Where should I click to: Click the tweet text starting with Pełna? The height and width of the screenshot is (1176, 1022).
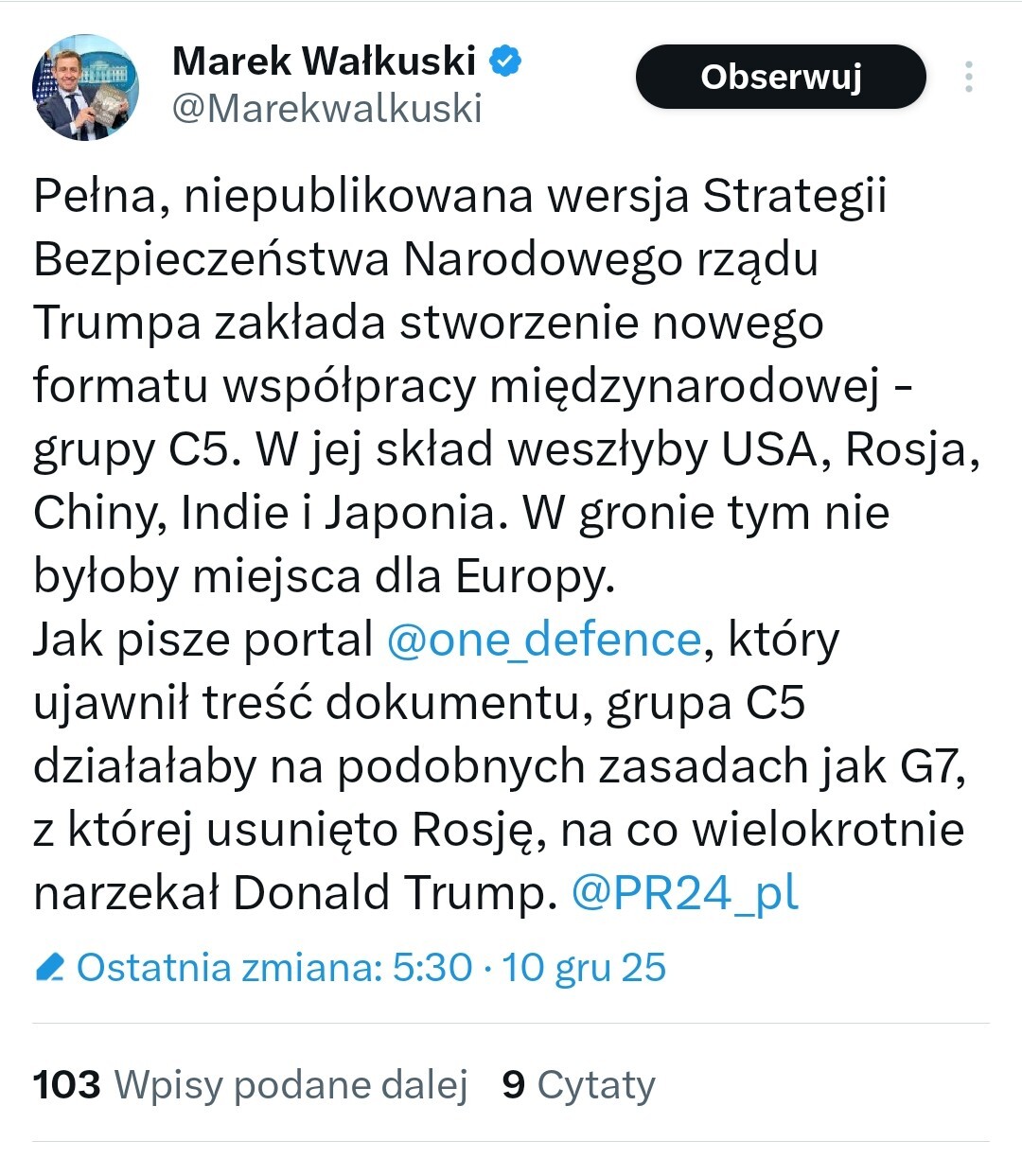460,197
